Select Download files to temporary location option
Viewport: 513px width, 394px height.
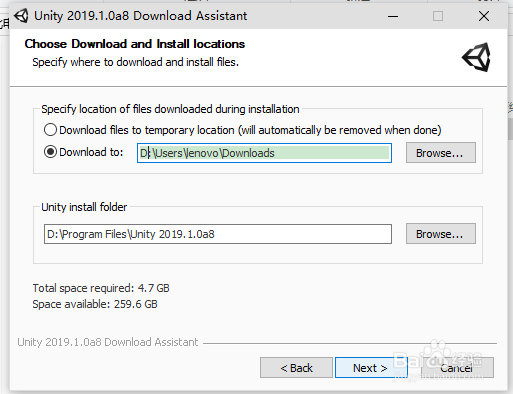(x=50, y=130)
